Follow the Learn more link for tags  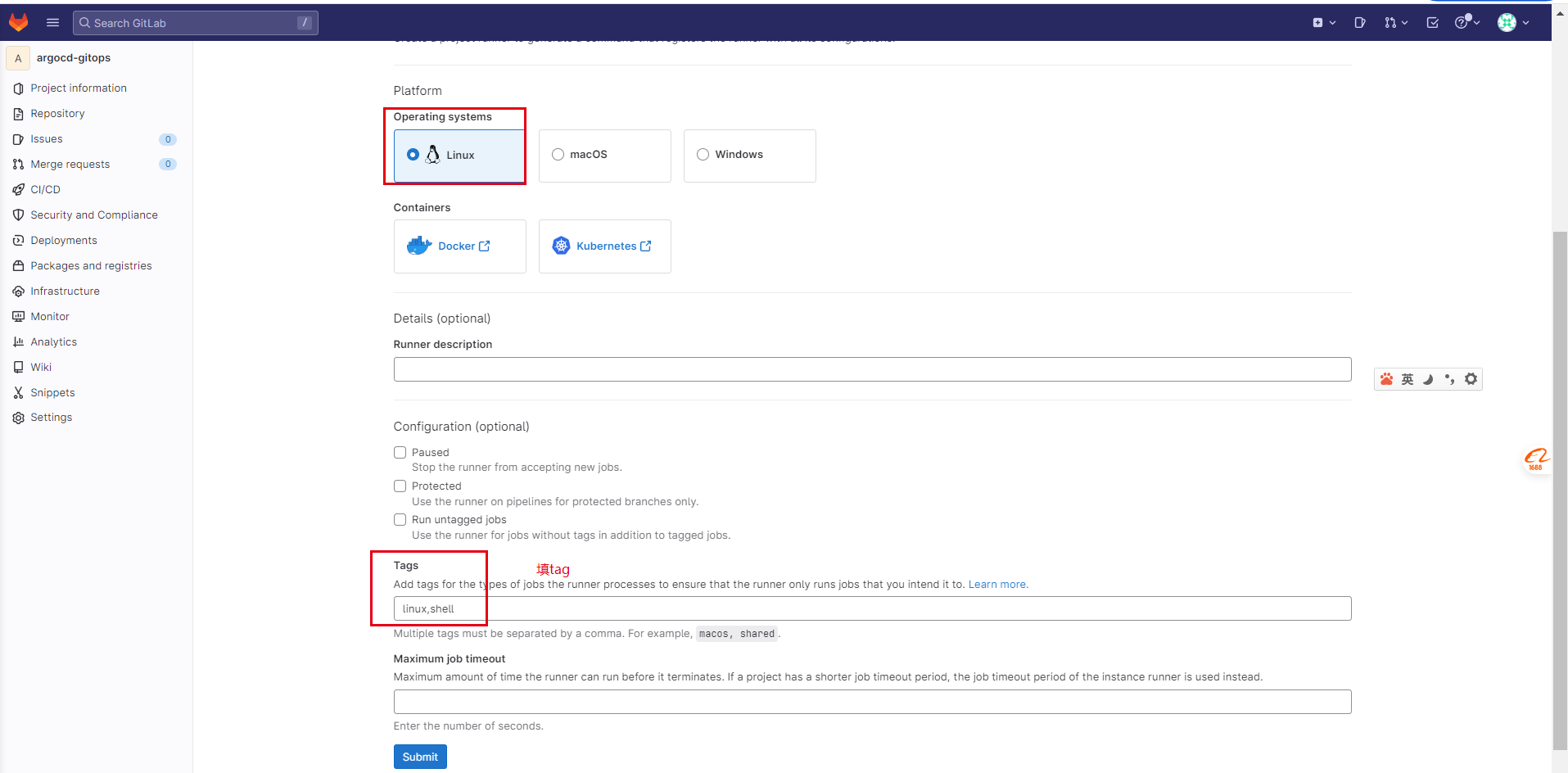coord(997,585)
